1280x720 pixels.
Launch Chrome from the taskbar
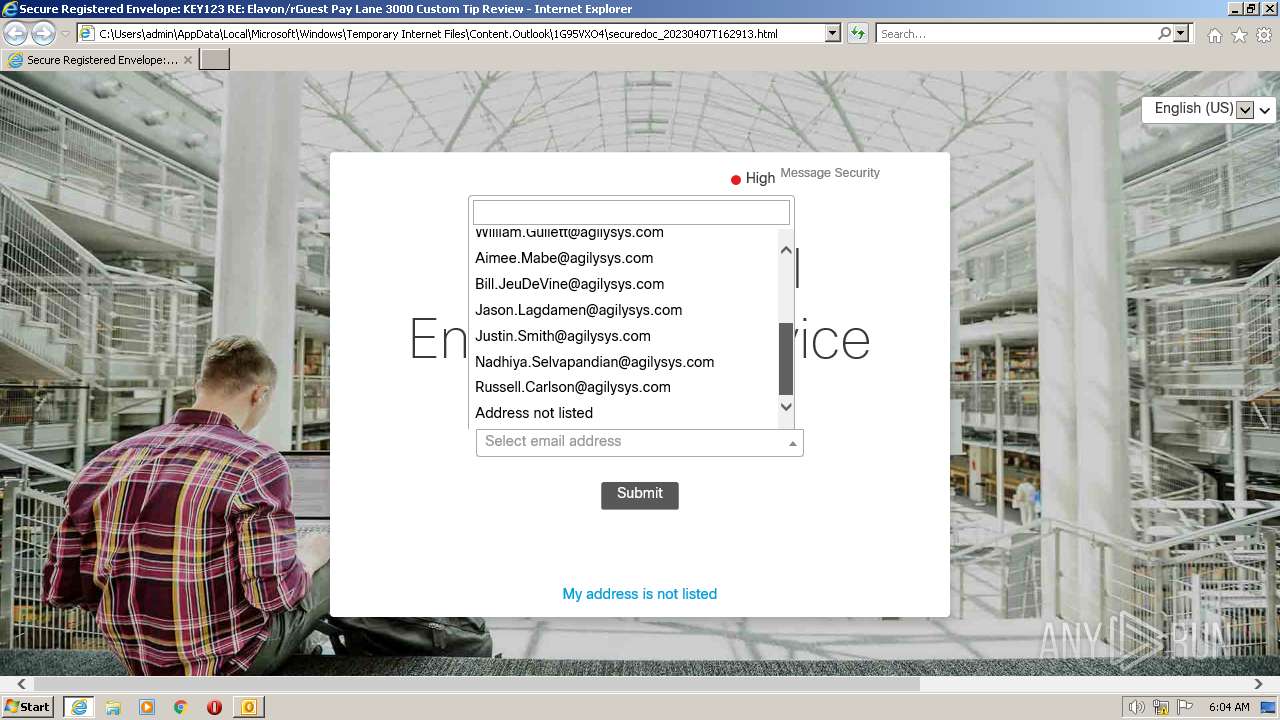181,707
